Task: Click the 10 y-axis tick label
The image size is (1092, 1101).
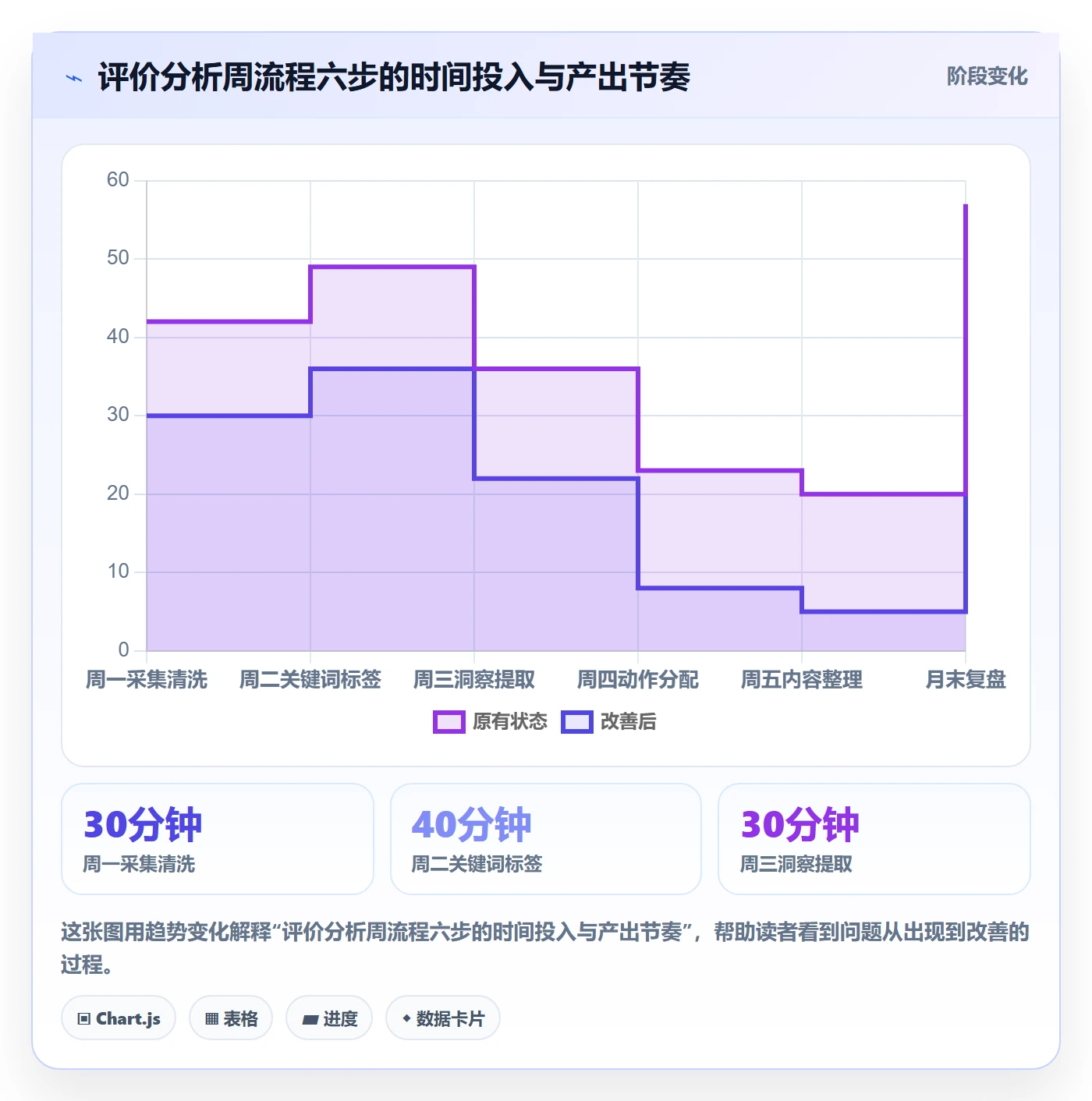Action: pyautogui.click(x=118, y=572)
